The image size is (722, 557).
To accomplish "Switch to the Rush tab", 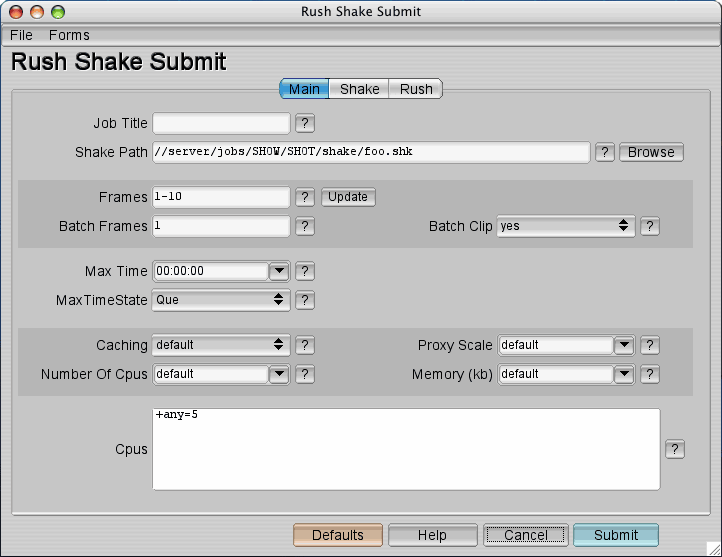I will 416,89.
